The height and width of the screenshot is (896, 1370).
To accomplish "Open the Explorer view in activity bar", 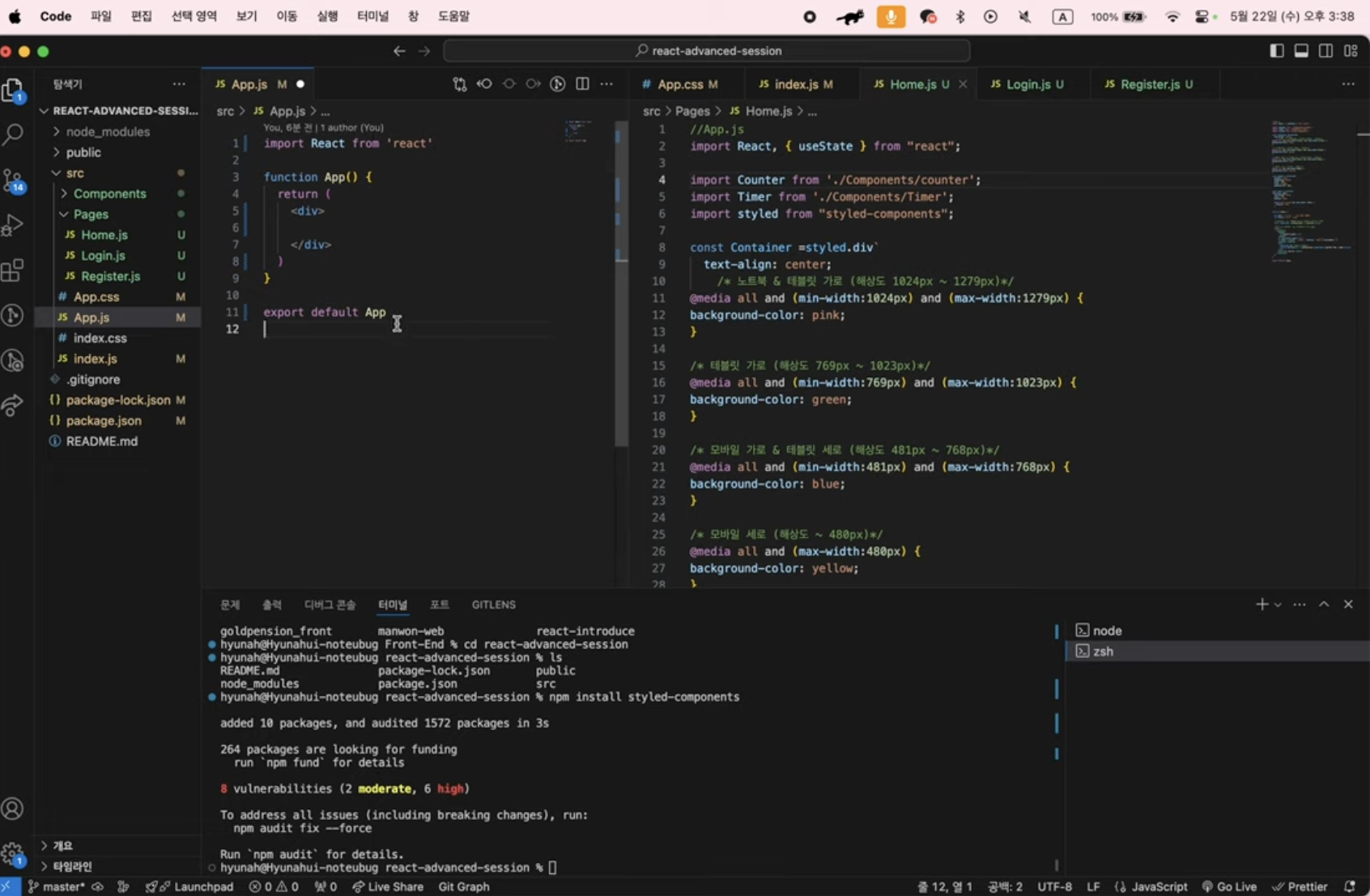I will point(14,91).
